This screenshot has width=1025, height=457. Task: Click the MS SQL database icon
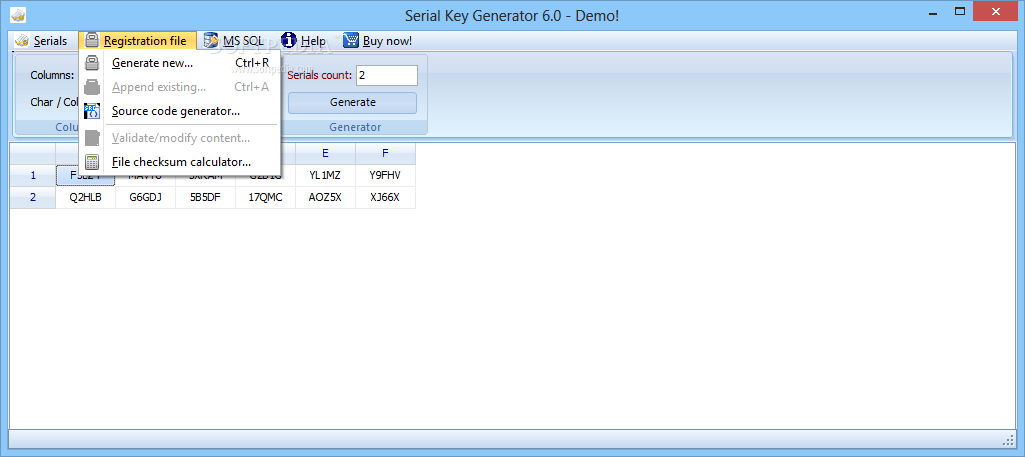(211, 41)
